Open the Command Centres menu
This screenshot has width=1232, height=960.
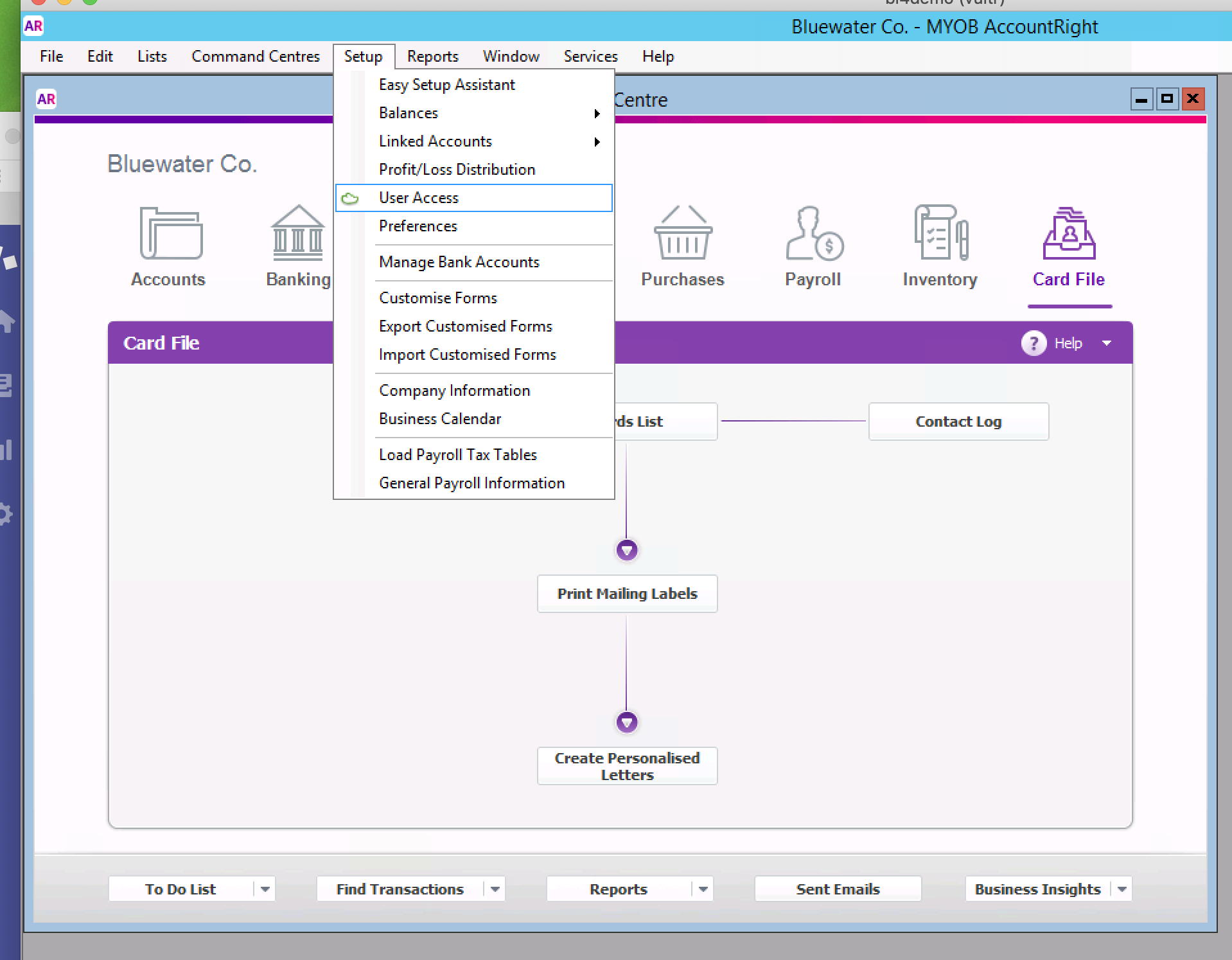tap(256, 57)
